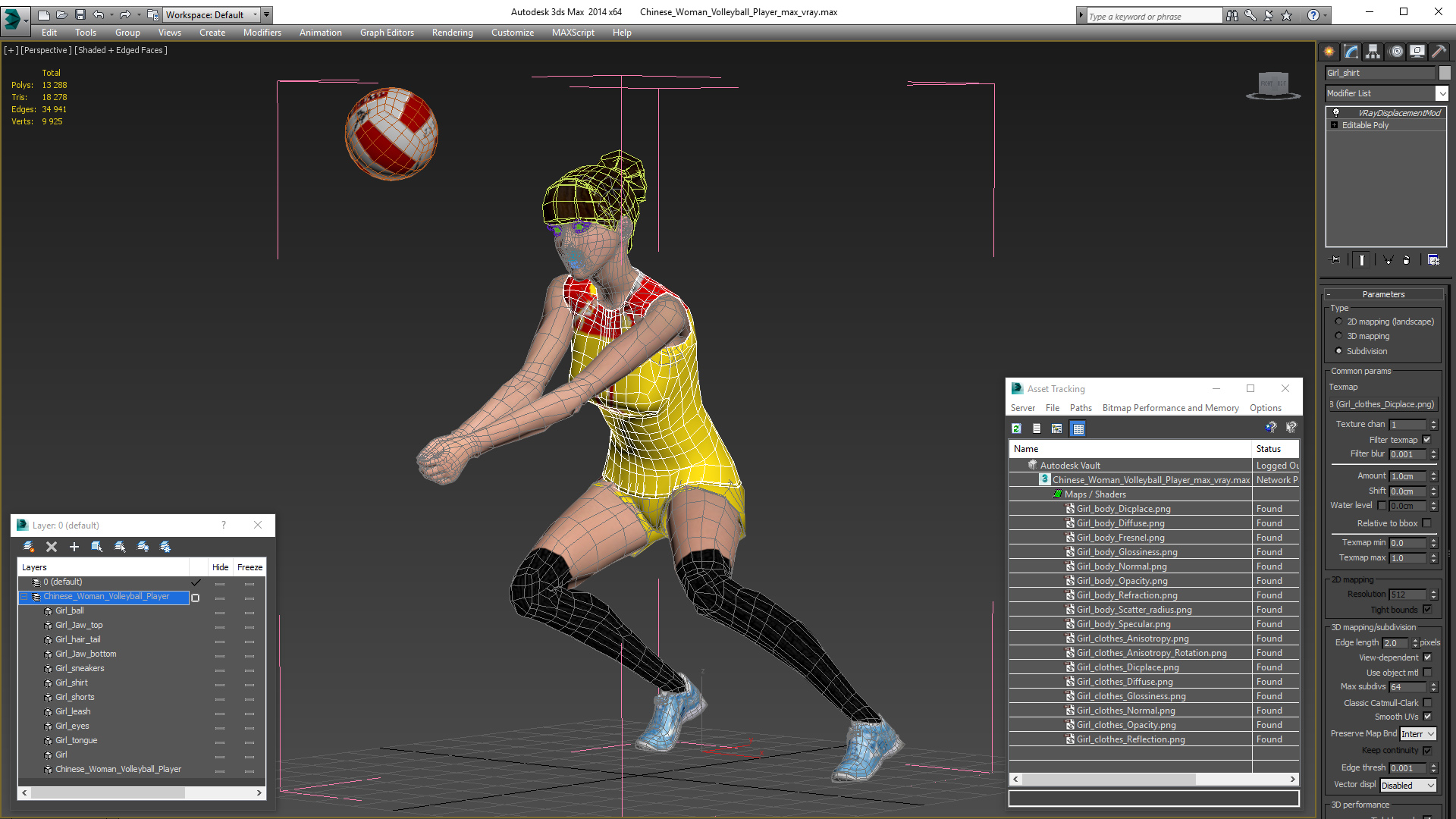Click Create New Layer icon in Layer dialog
This screenshot has height=819, width=1456.
(29, 547)
